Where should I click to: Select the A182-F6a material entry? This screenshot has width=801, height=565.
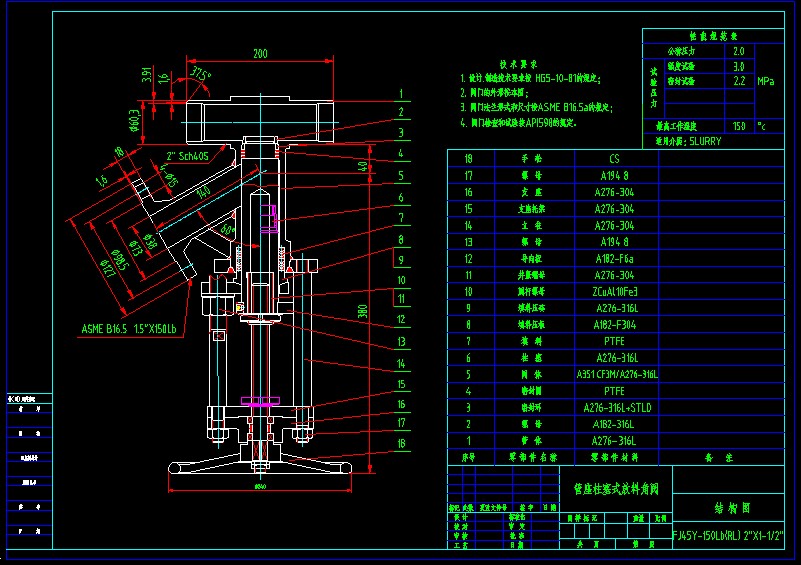[x=614, y=258]
